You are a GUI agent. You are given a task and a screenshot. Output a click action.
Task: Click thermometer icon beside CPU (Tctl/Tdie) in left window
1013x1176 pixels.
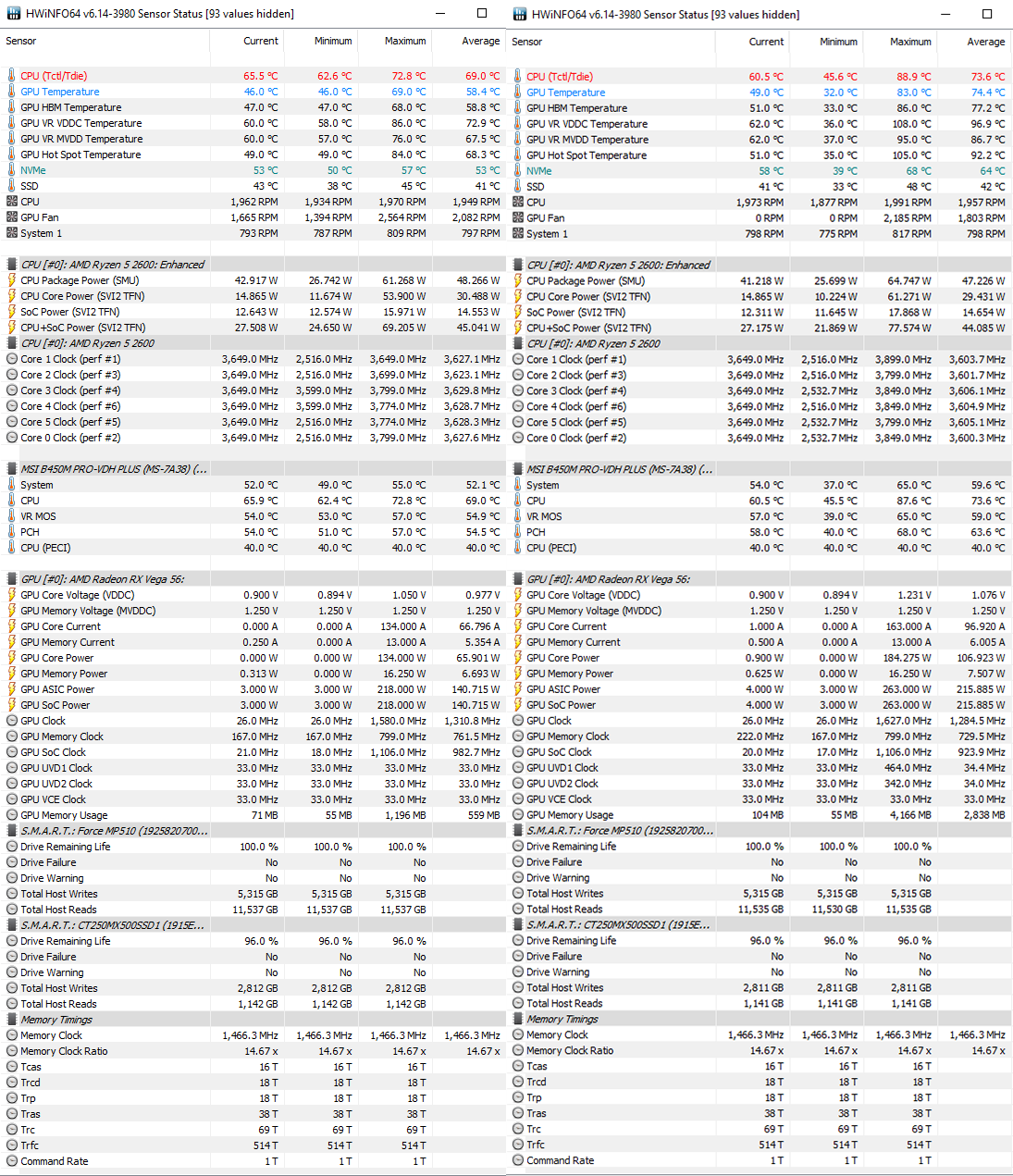tap(12, 76)
